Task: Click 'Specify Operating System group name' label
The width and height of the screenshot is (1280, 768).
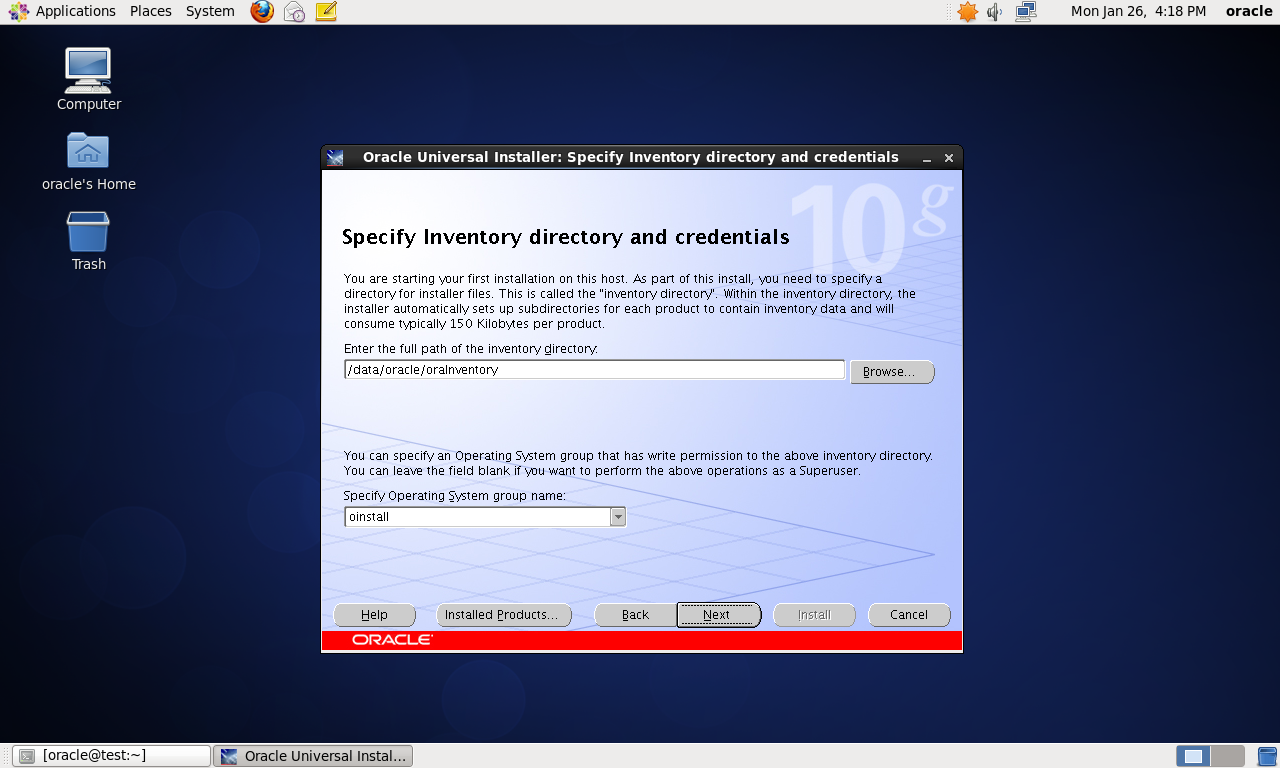Action: tap(455, 496)
